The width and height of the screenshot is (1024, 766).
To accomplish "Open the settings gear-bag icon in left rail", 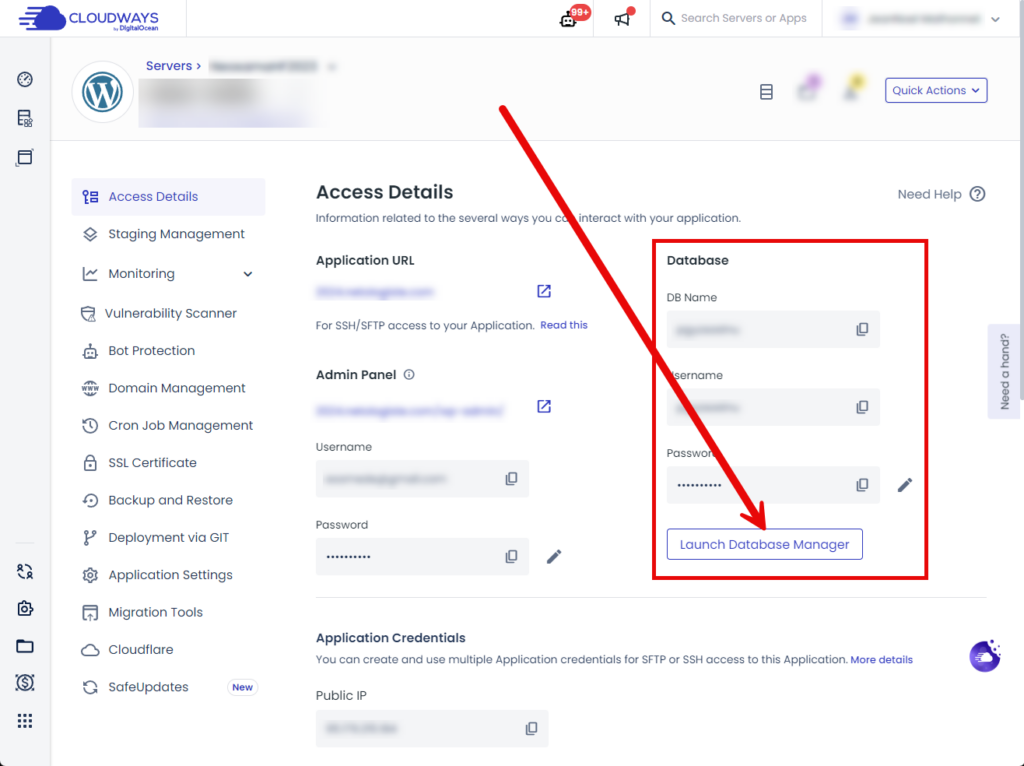I will point(25,609).
